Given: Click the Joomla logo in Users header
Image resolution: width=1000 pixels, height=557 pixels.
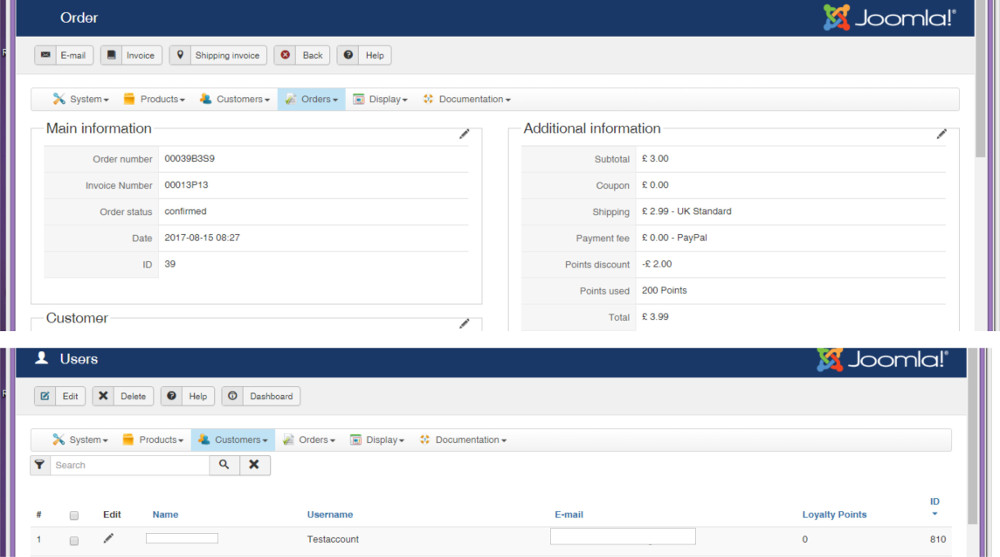Looking at the screenshot, I should 882,360.
